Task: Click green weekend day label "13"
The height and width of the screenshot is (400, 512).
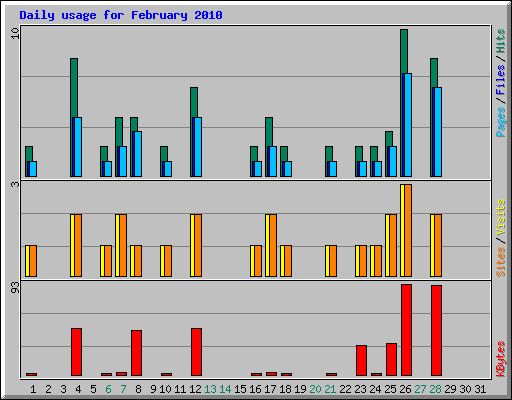Action: click(x=210, y=389)
